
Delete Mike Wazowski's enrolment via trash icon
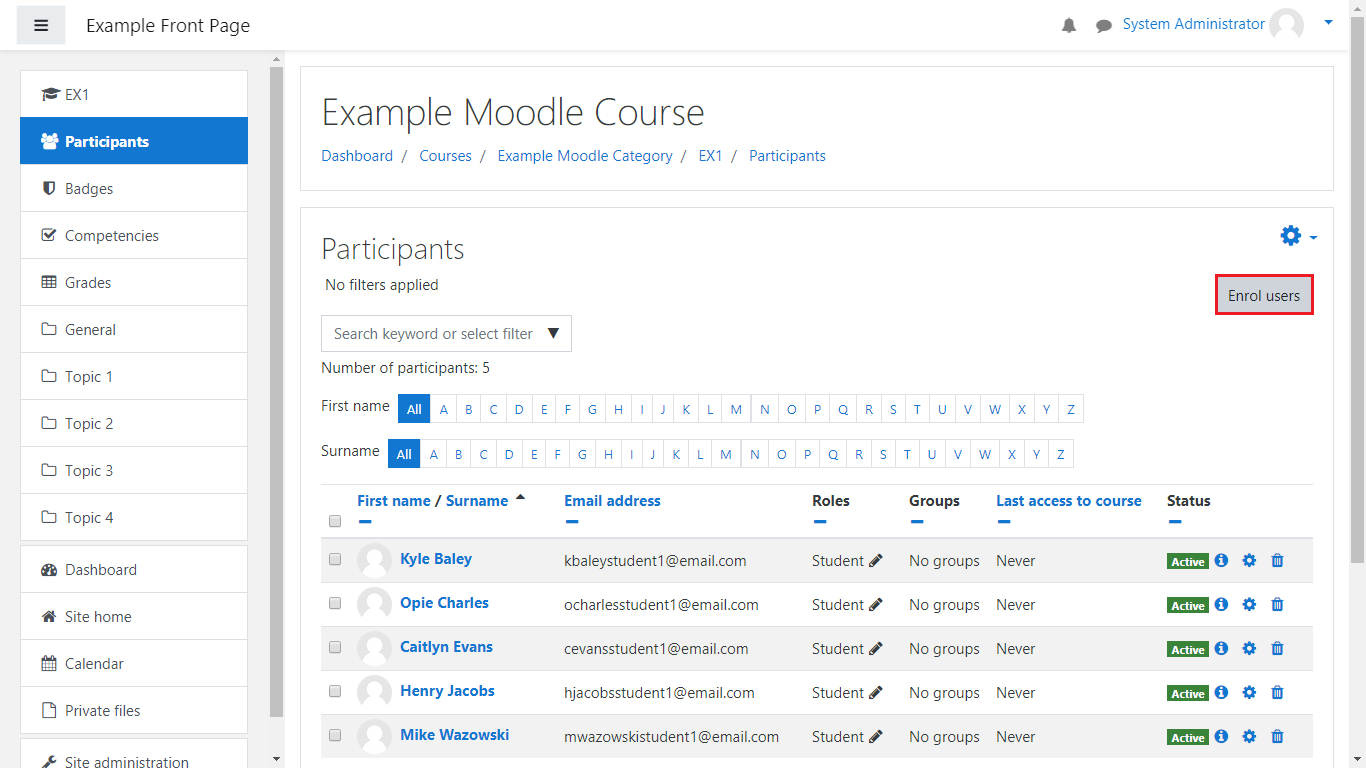[1277, 737]
